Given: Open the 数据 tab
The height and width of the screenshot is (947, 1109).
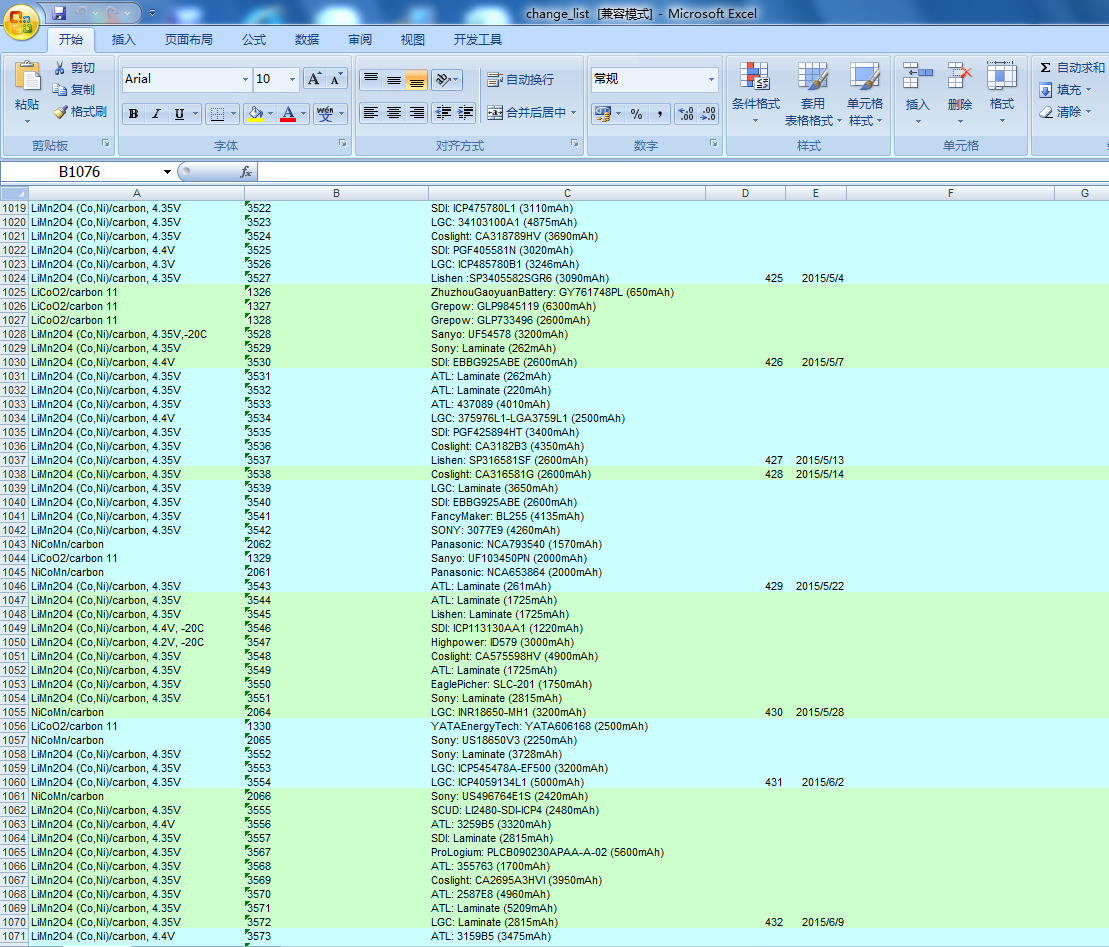Looking at the screenshot, I should coord(306,40).
